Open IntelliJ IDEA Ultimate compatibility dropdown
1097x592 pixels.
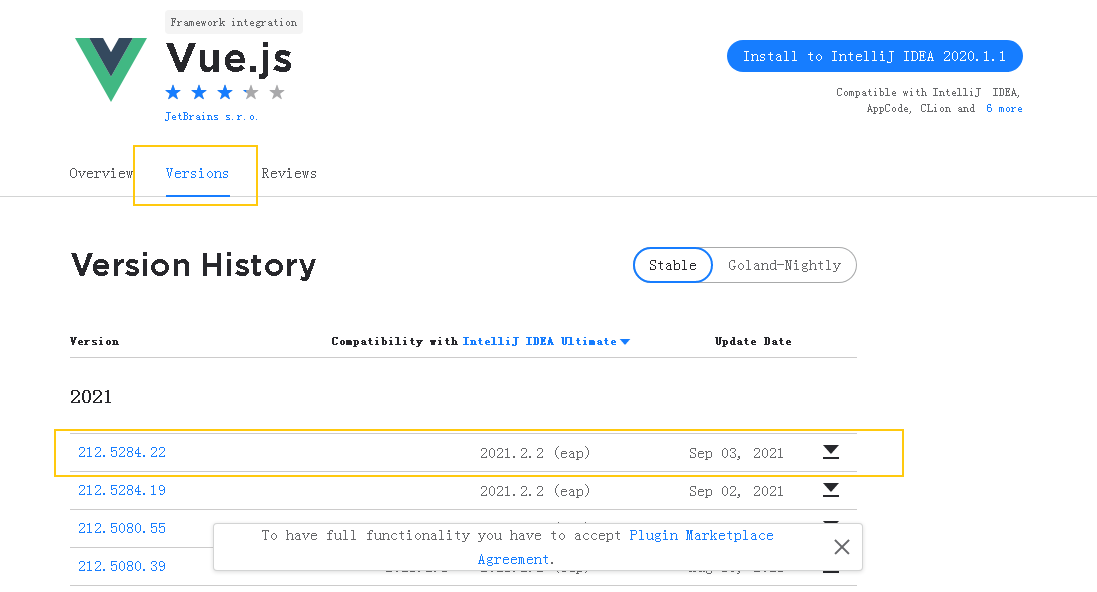546,341
